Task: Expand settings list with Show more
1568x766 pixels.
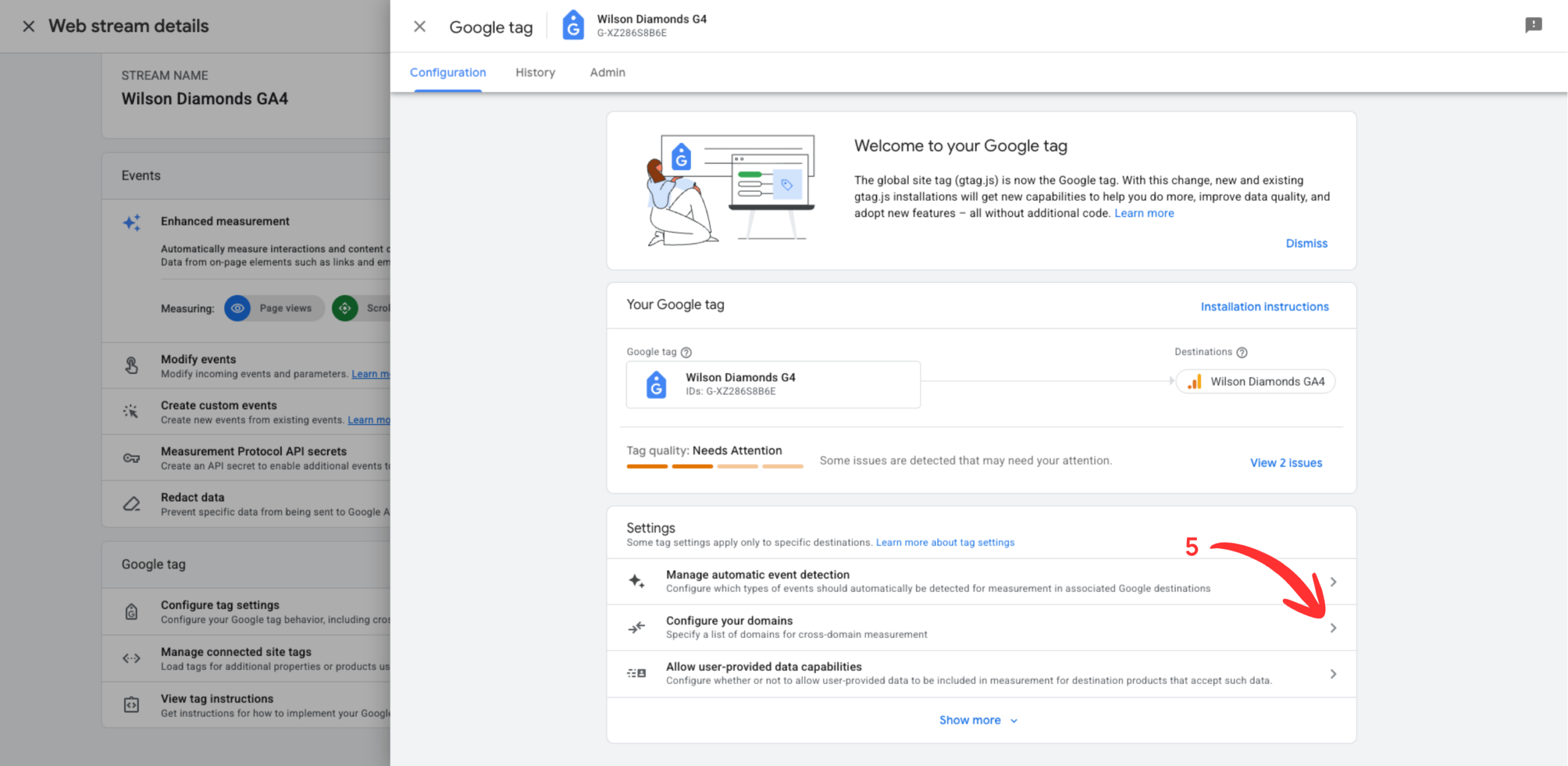Action: 978,720
